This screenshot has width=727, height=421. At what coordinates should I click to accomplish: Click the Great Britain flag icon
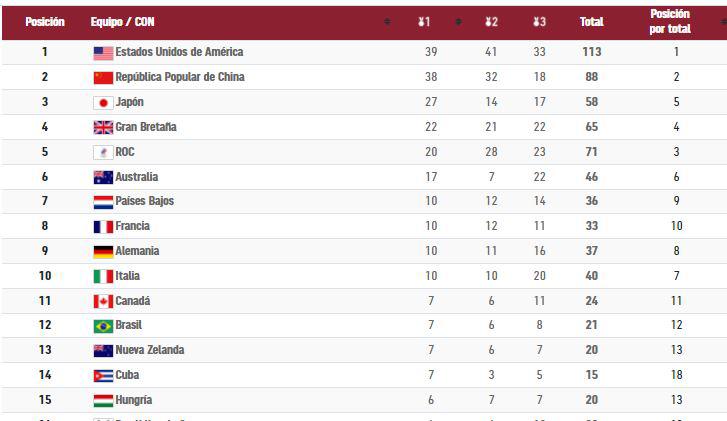coord(103,127)
